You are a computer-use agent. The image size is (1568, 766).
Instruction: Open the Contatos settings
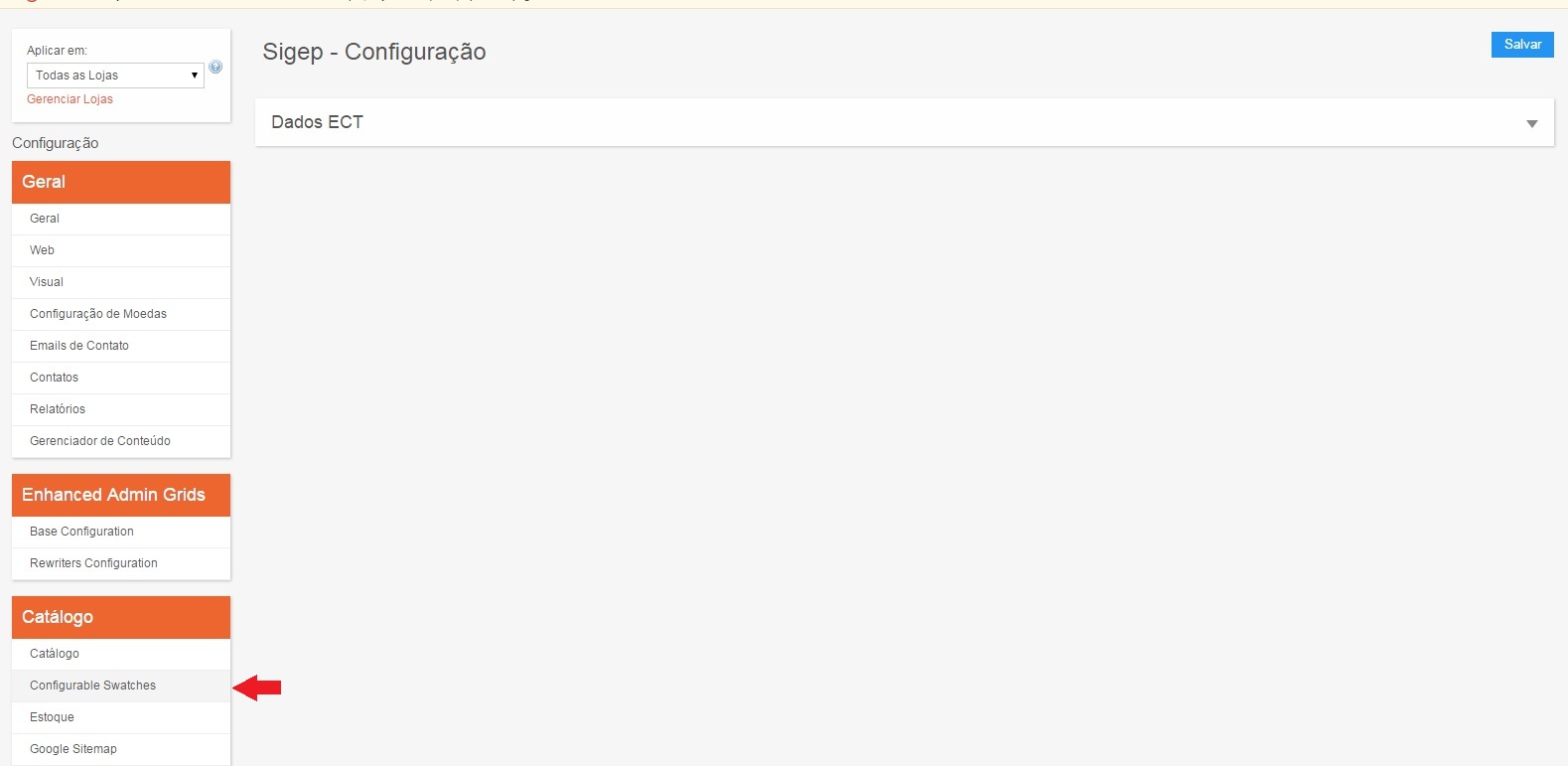[x=121, y=378]
